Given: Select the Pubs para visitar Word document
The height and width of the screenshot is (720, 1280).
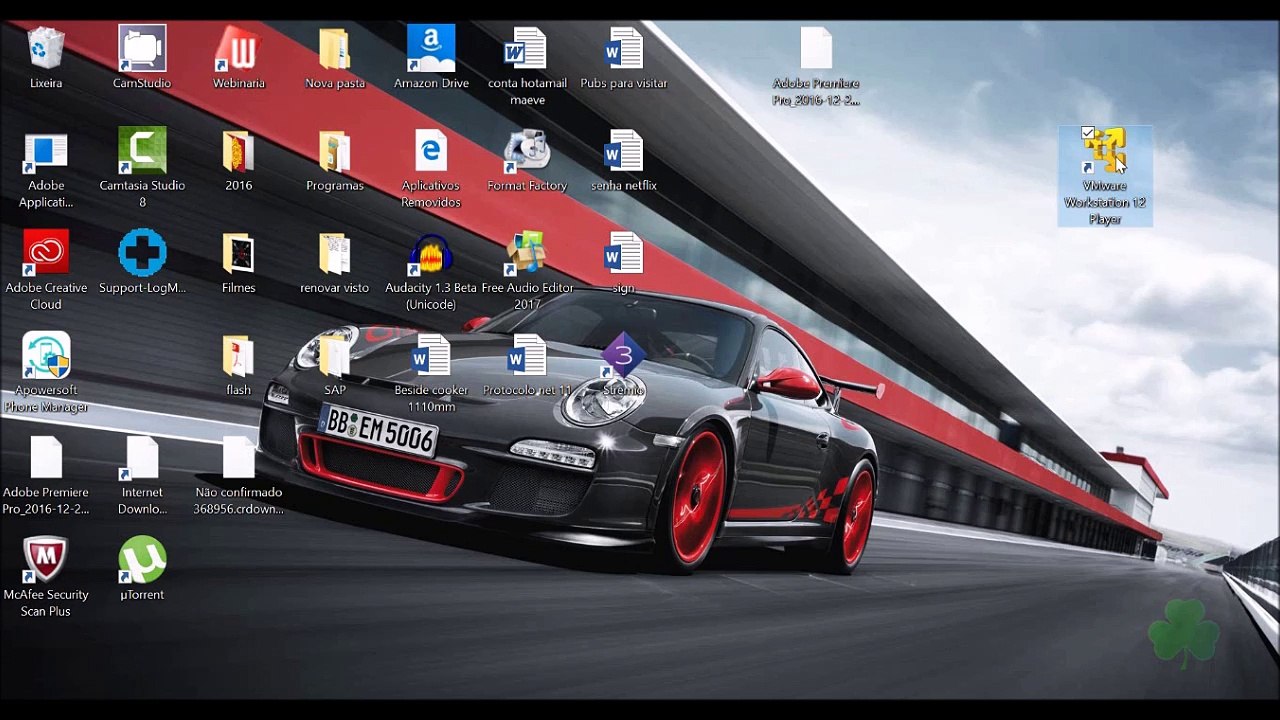Looking at the screenshot, I should tap(624, 49).
